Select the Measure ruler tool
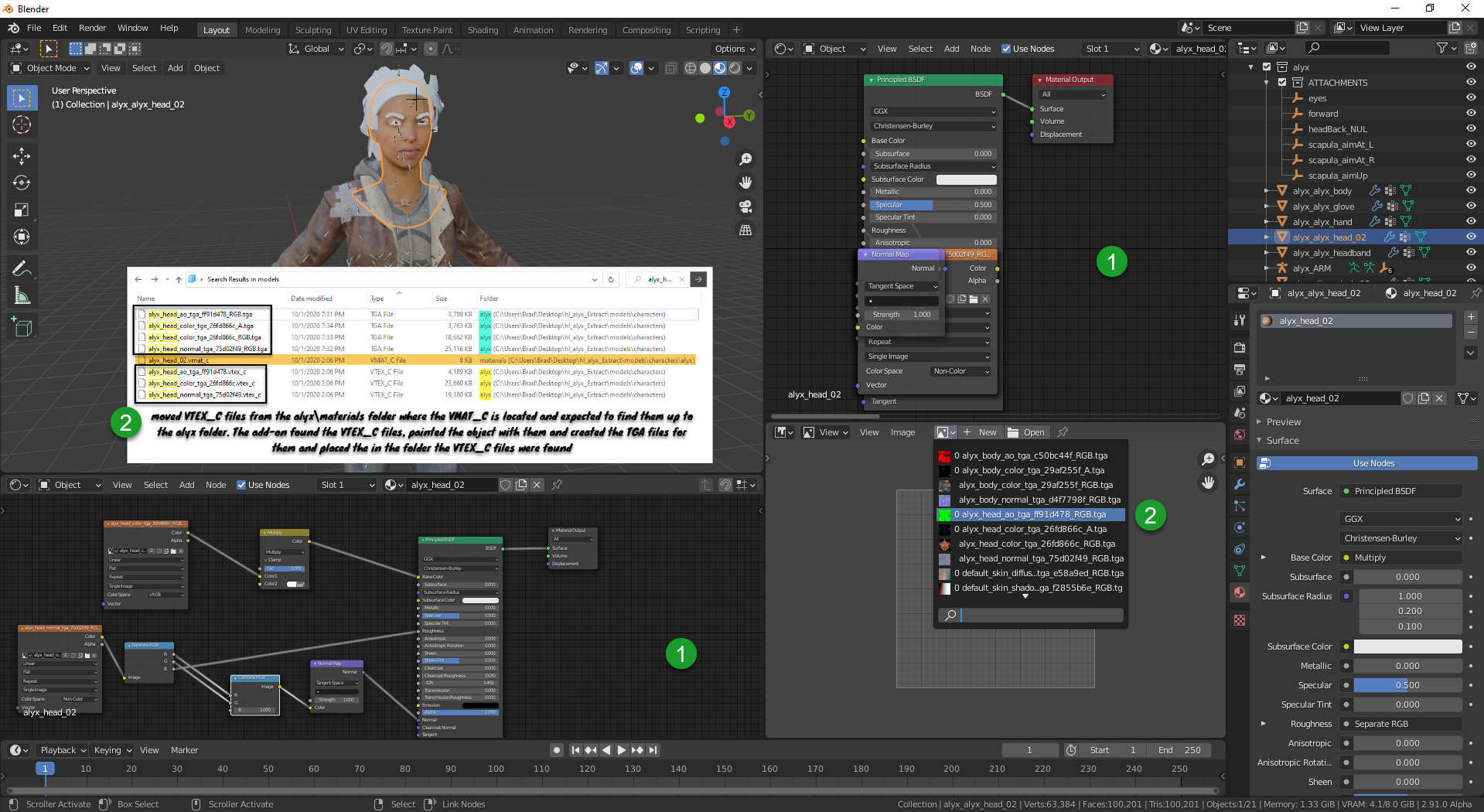 22,295
